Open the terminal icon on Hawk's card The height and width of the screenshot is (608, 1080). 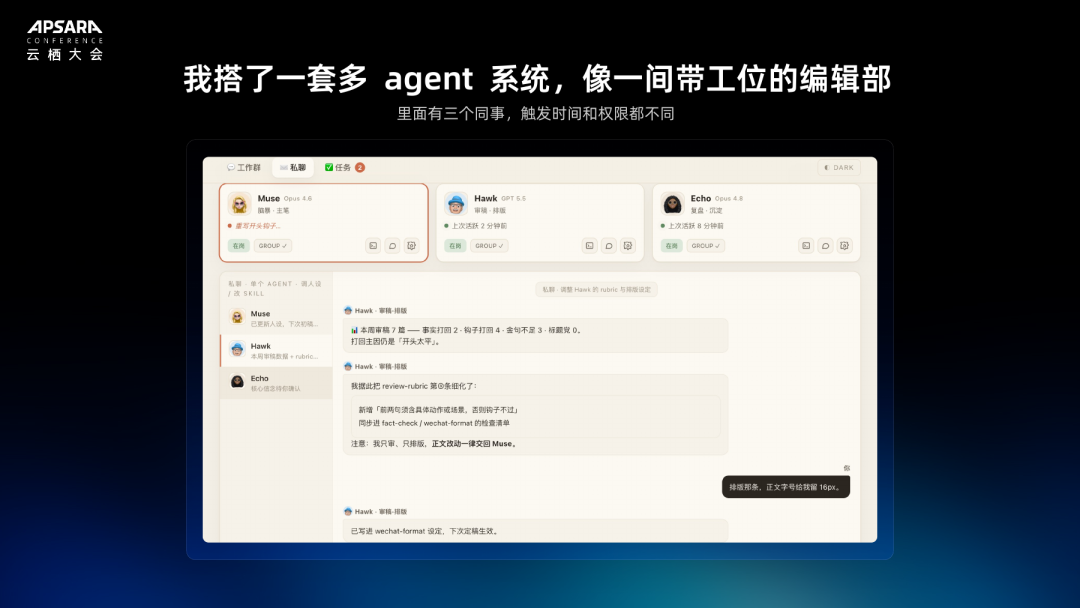coord(590,246)
